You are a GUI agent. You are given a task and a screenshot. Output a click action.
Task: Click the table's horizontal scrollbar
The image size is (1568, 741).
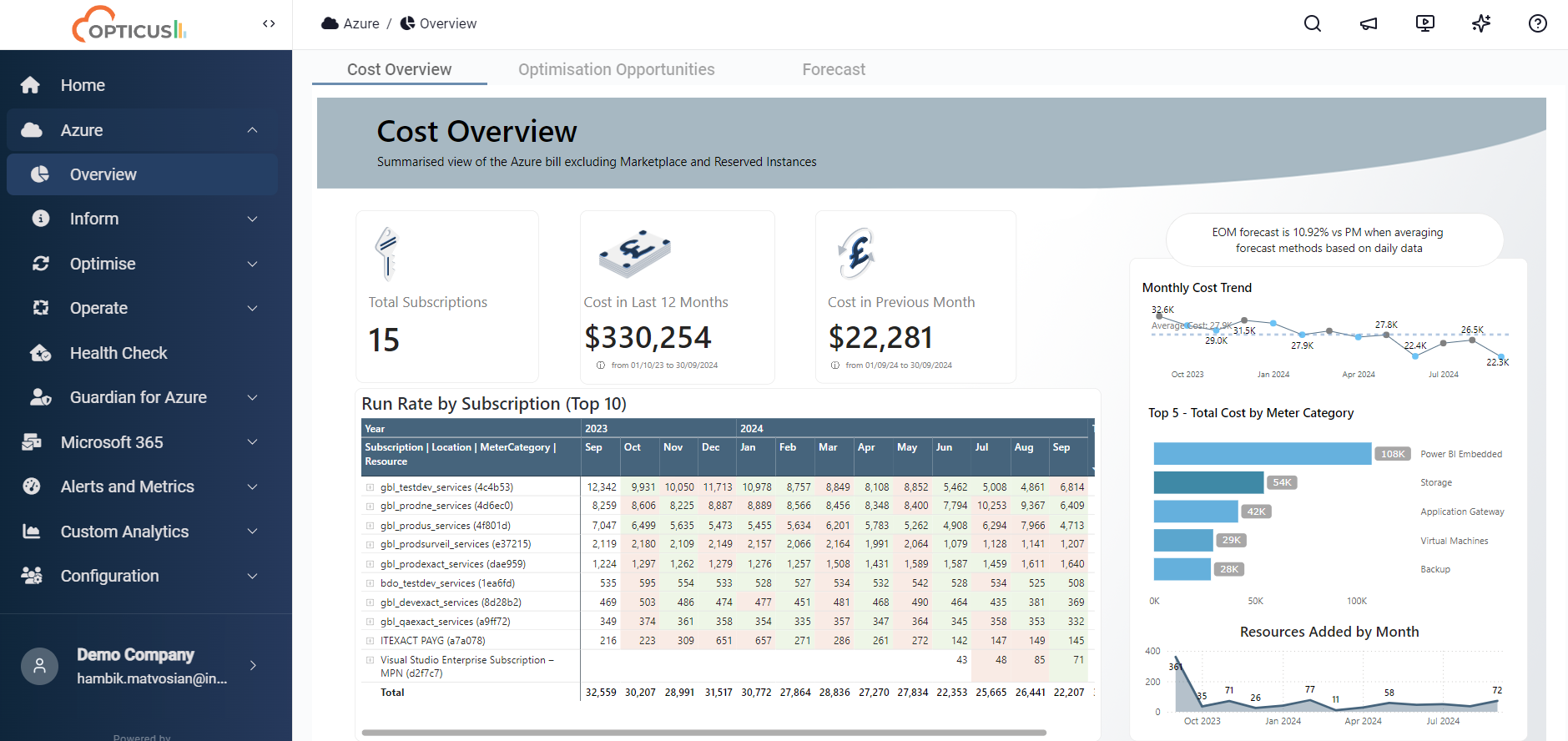[703, 733]
